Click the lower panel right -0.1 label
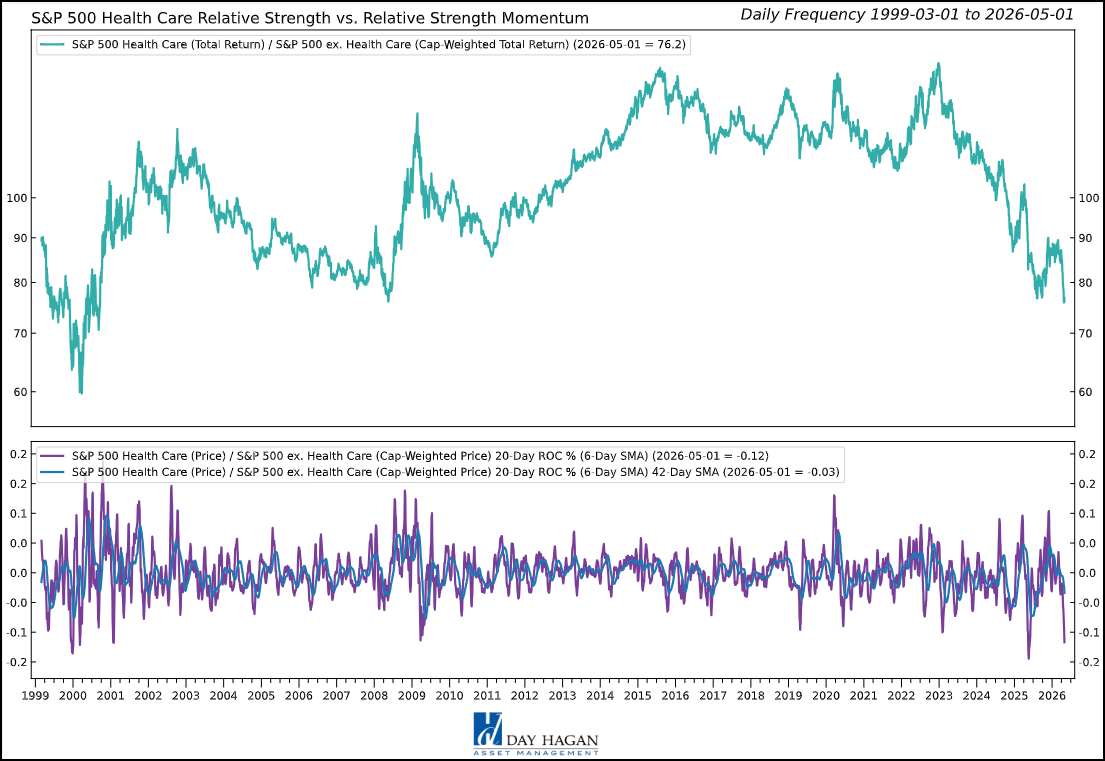Screen dimensions: 1105x761 pyautogui.click(x=1089, y=633)
